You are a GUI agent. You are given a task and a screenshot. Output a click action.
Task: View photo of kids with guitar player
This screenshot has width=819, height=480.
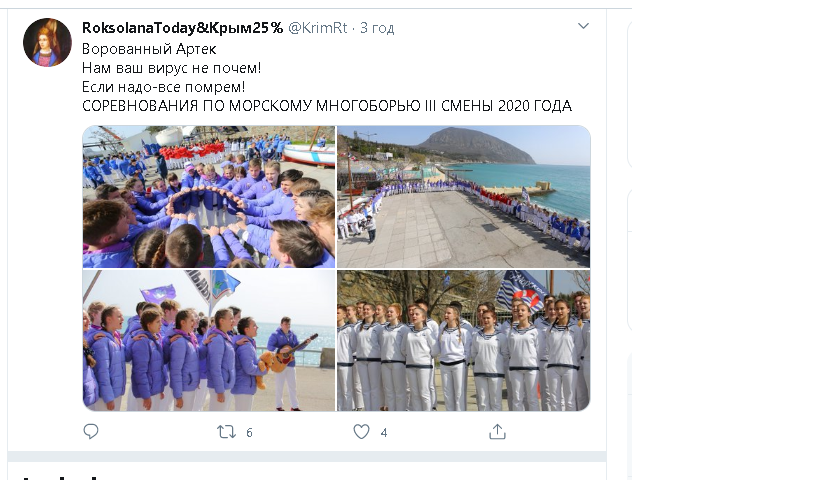pos(209,341)
